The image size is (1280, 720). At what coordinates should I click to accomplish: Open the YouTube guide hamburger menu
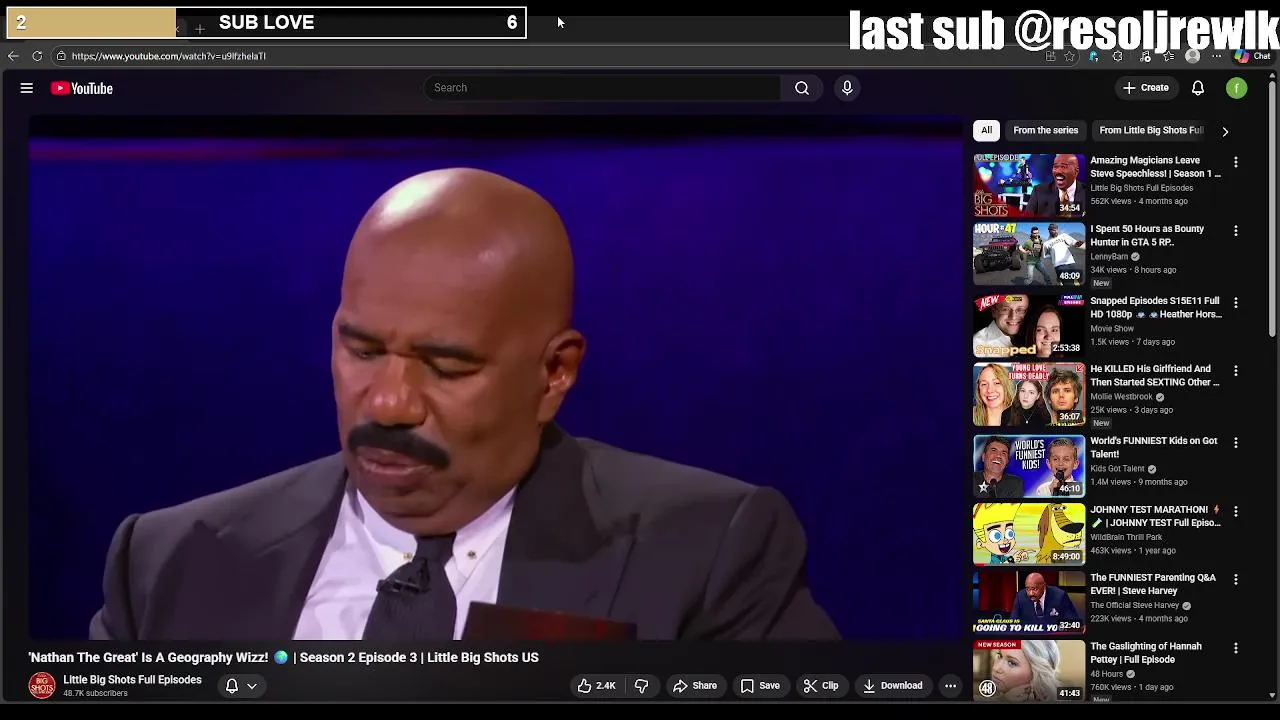click(27, 88)
